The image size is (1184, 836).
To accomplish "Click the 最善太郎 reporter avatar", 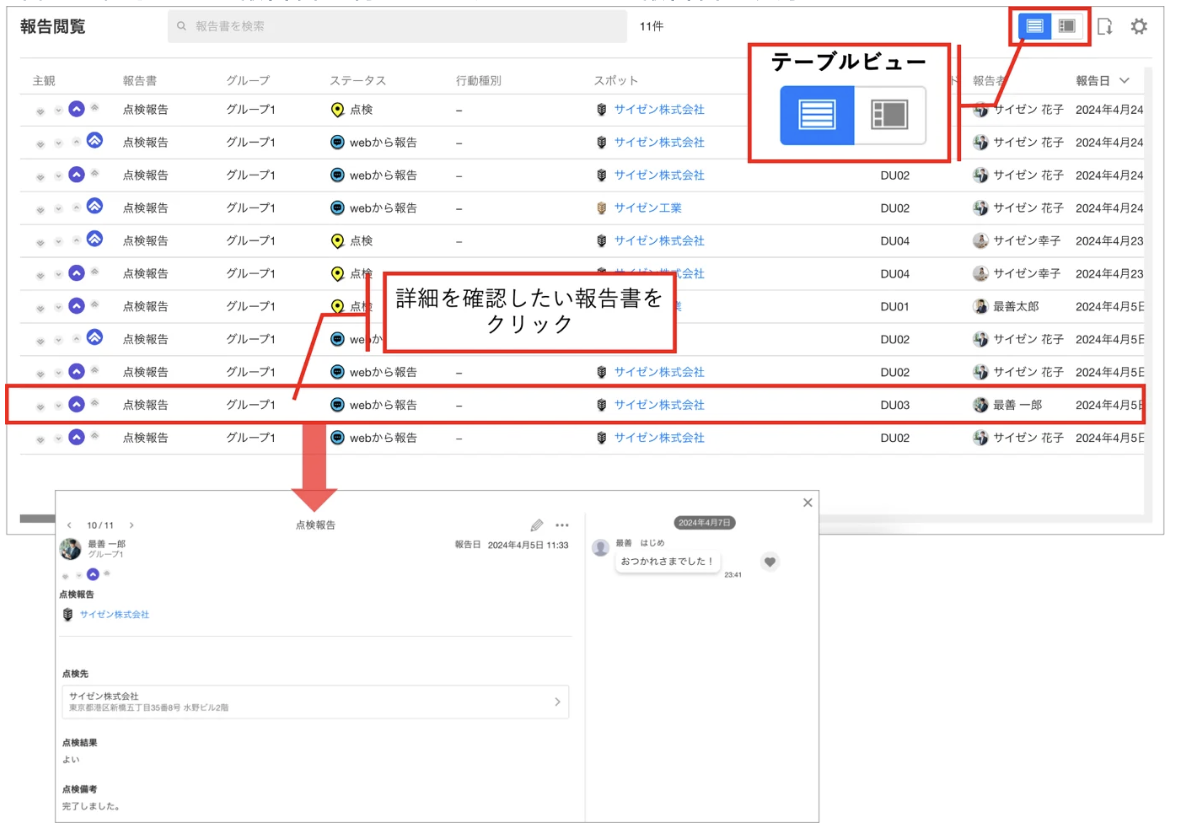I will click(x=980, y=306).
